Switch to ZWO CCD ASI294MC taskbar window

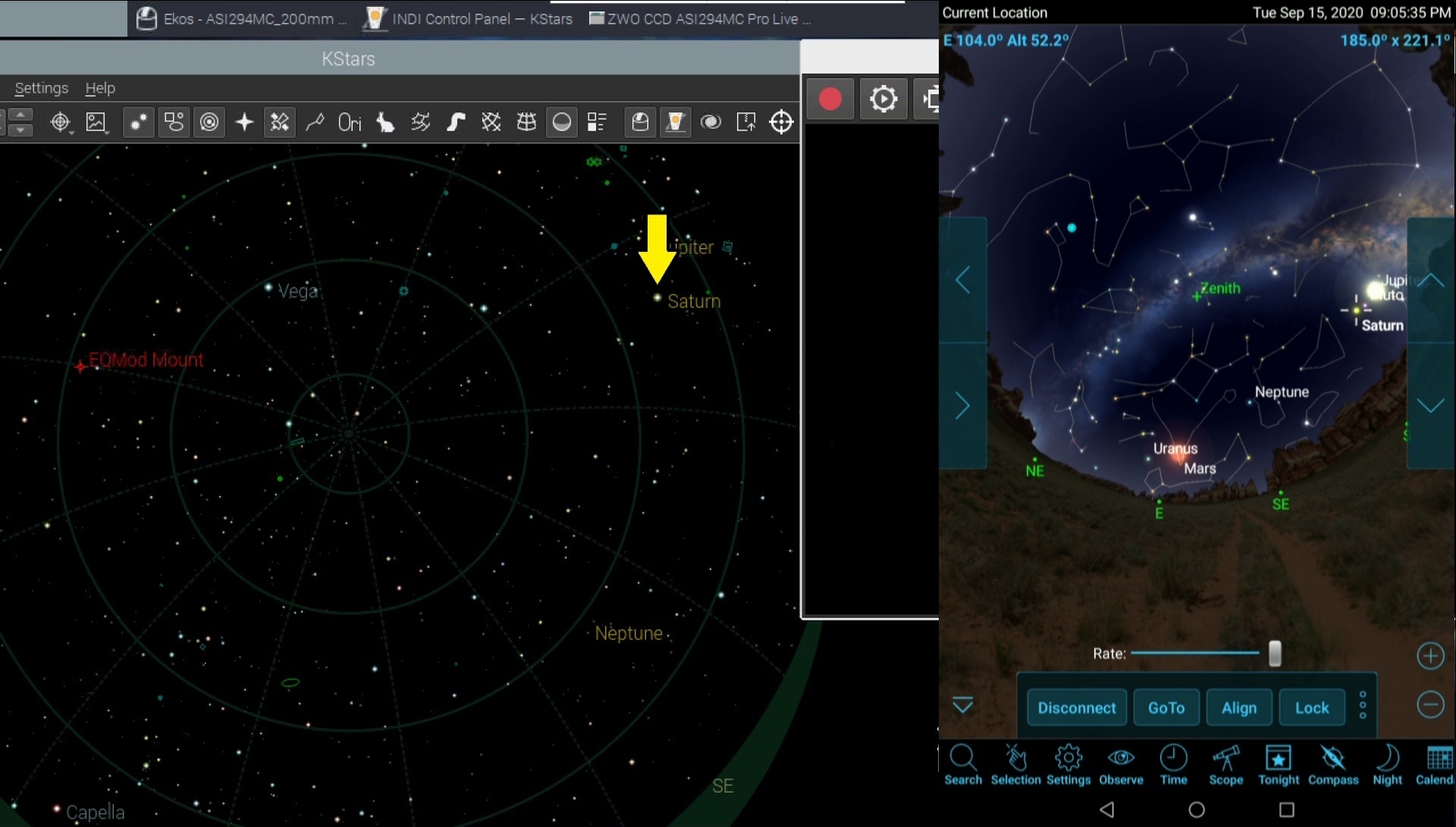(x=699, y=18)
